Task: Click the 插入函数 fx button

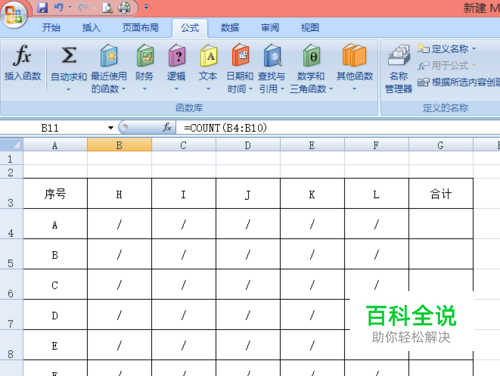Action: (x=22, y=63)
